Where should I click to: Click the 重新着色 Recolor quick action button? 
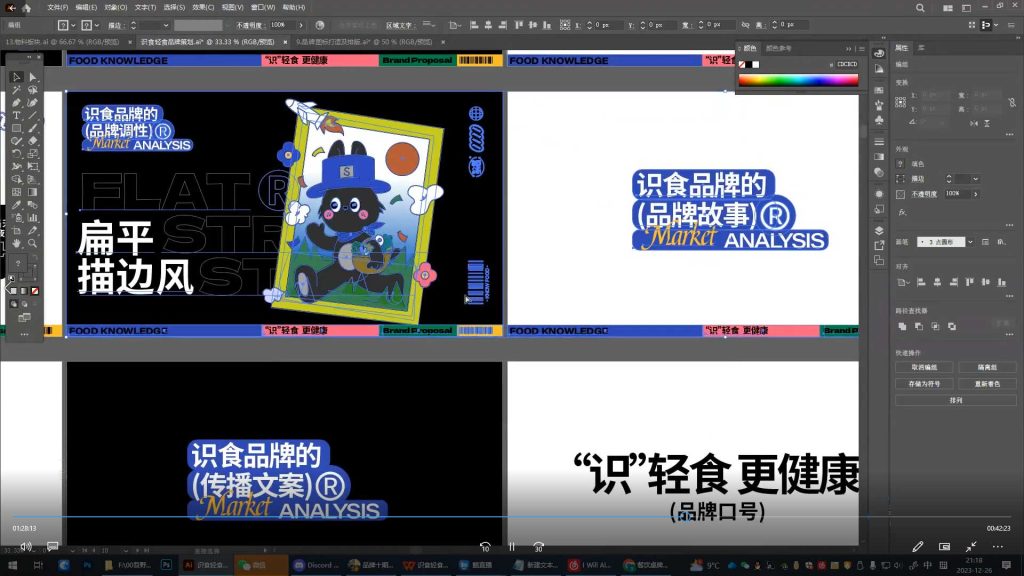986,383
